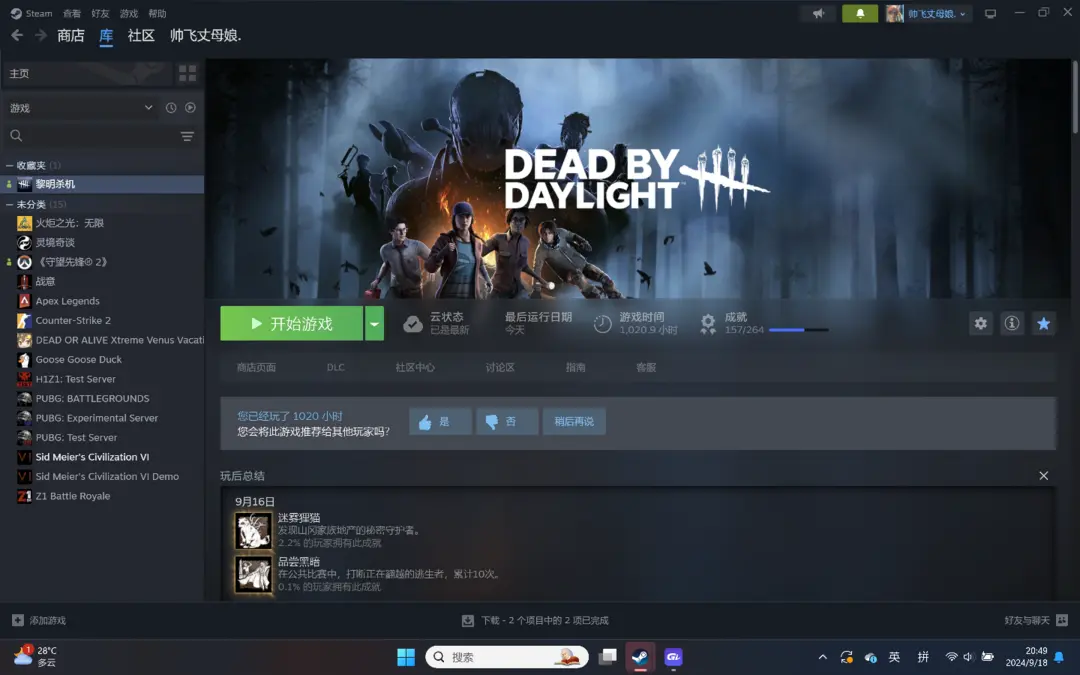Select 黎明杀机 in library list
Image resolution: width=1080 pixels, height=675 pixels.
tap(102, 184)
